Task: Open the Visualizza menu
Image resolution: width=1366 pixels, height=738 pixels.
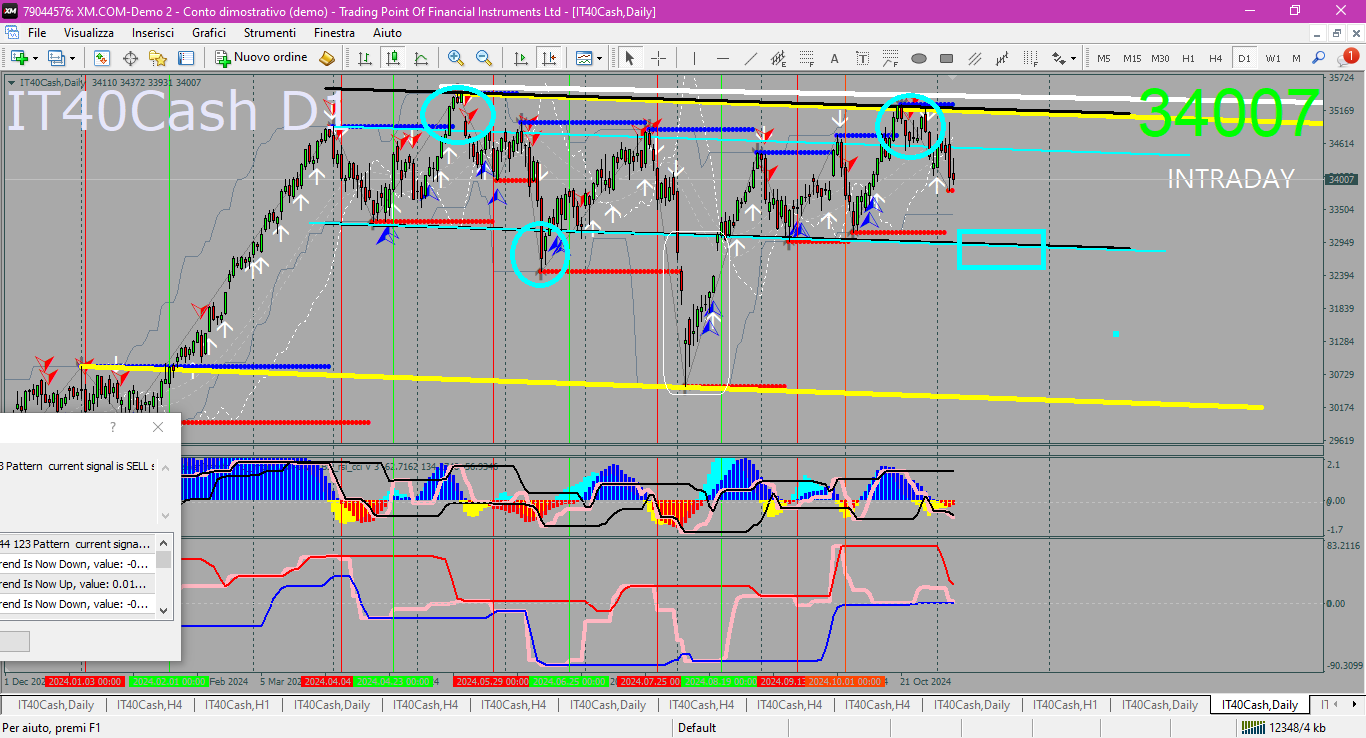Action: (x=89, y=33)
